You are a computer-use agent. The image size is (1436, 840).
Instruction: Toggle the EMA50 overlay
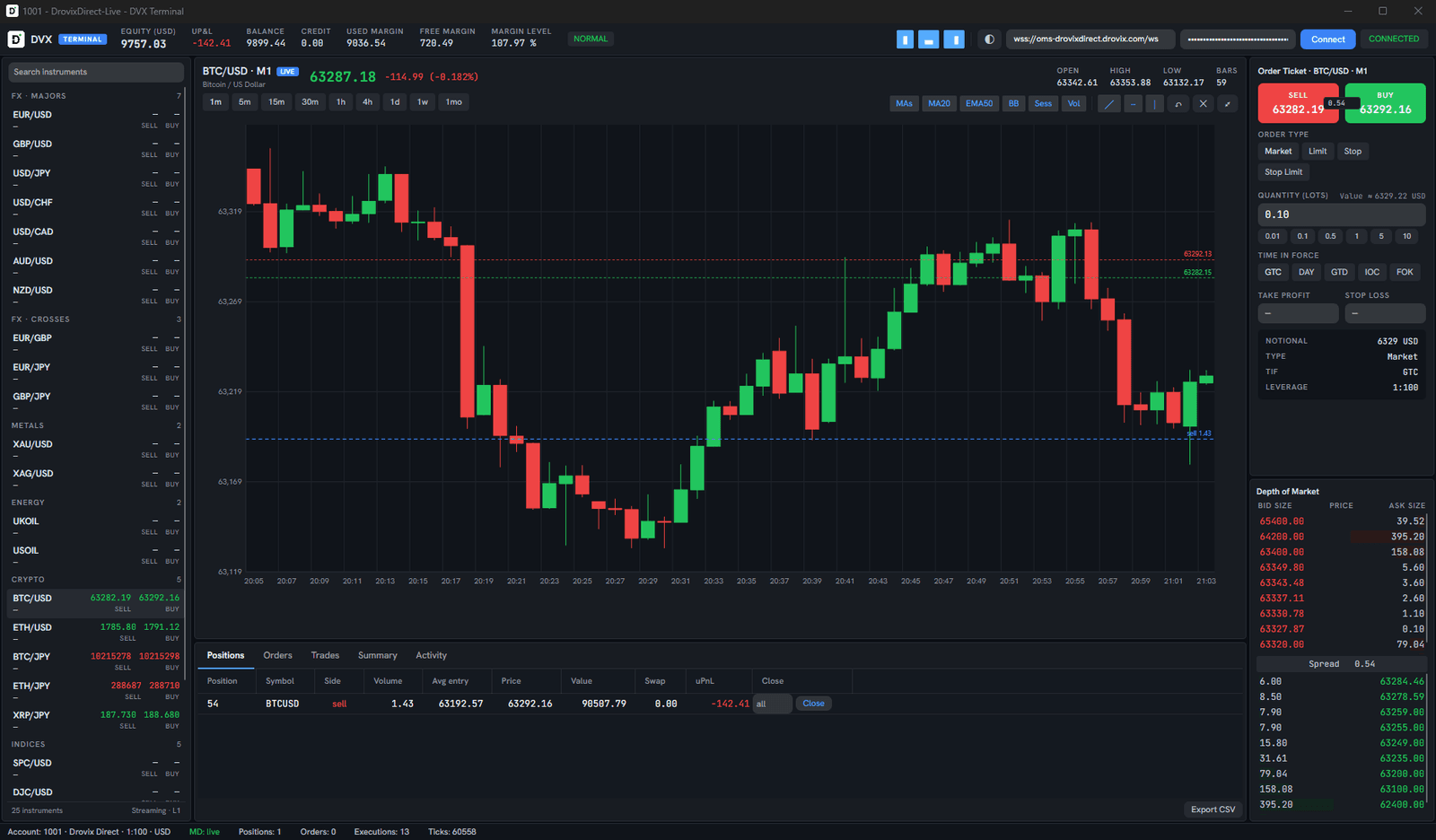click(979, 104)
